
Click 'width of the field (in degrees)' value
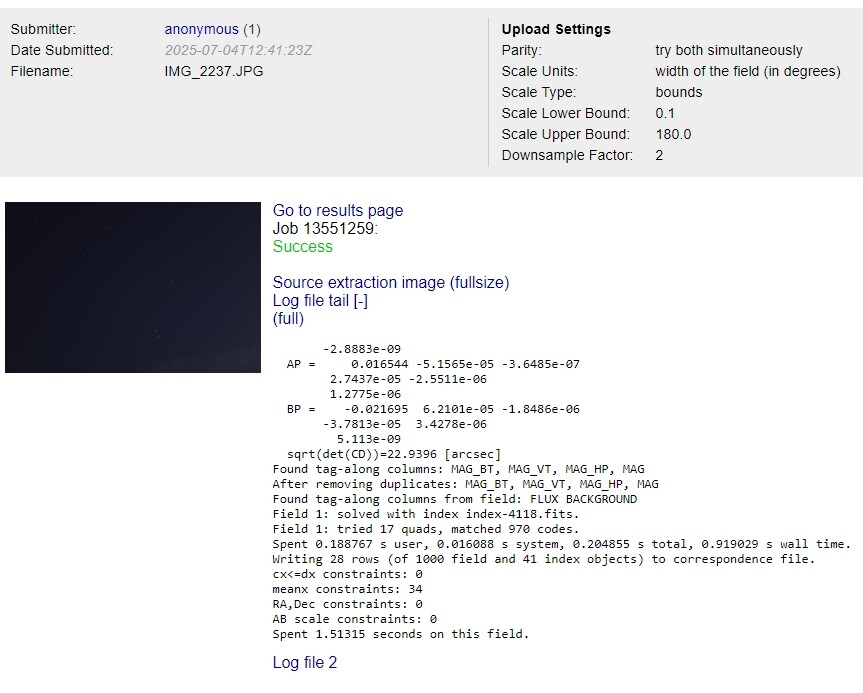coord(748,71)
